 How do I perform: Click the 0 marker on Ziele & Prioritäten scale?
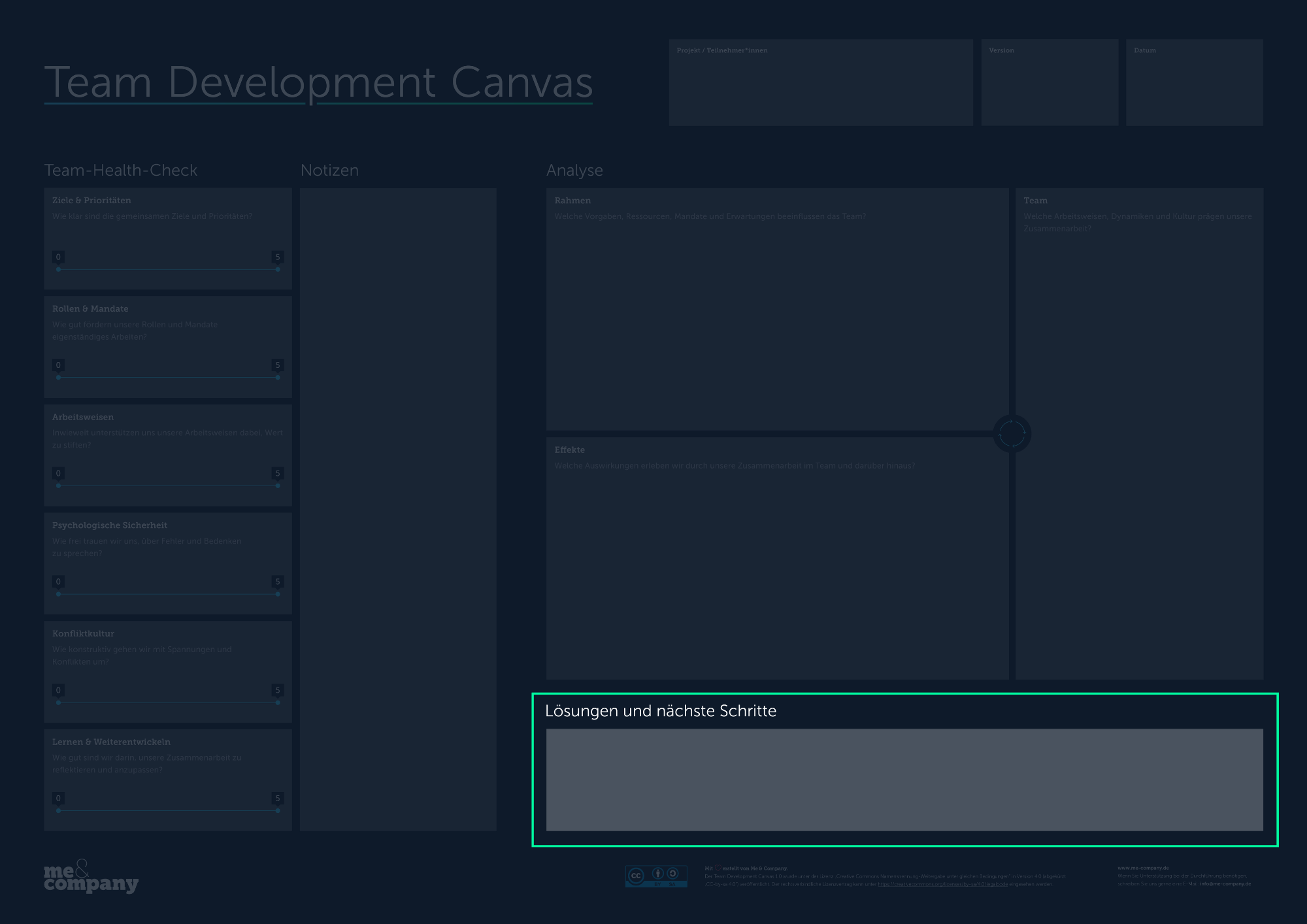pyautogui.click(x=58, y=257)
